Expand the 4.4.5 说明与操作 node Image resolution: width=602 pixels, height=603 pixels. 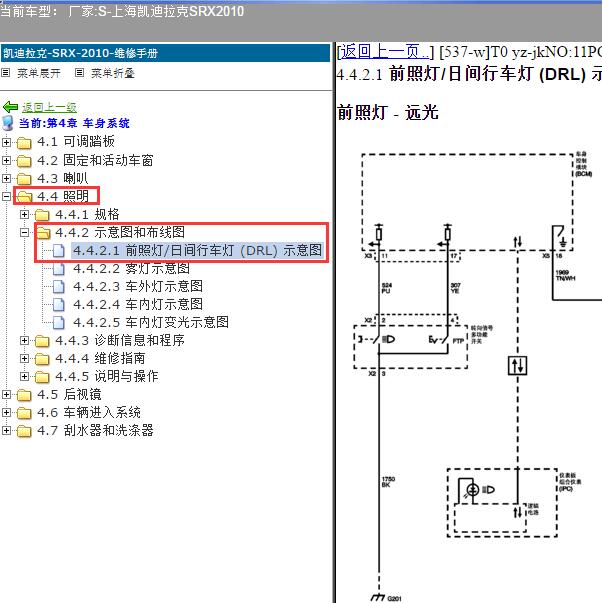(24, 376)
